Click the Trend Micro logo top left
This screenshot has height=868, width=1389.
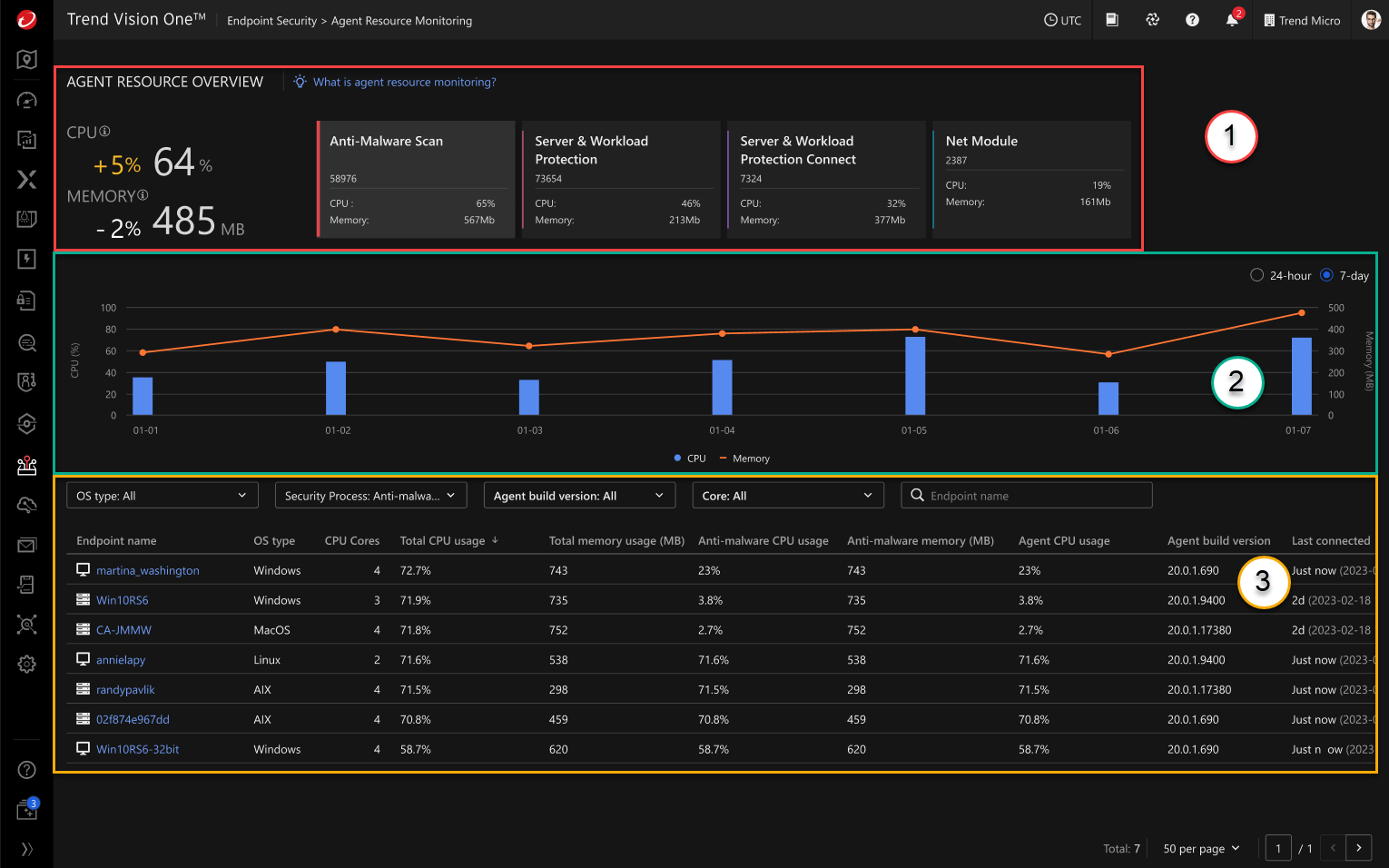[25, 19]
